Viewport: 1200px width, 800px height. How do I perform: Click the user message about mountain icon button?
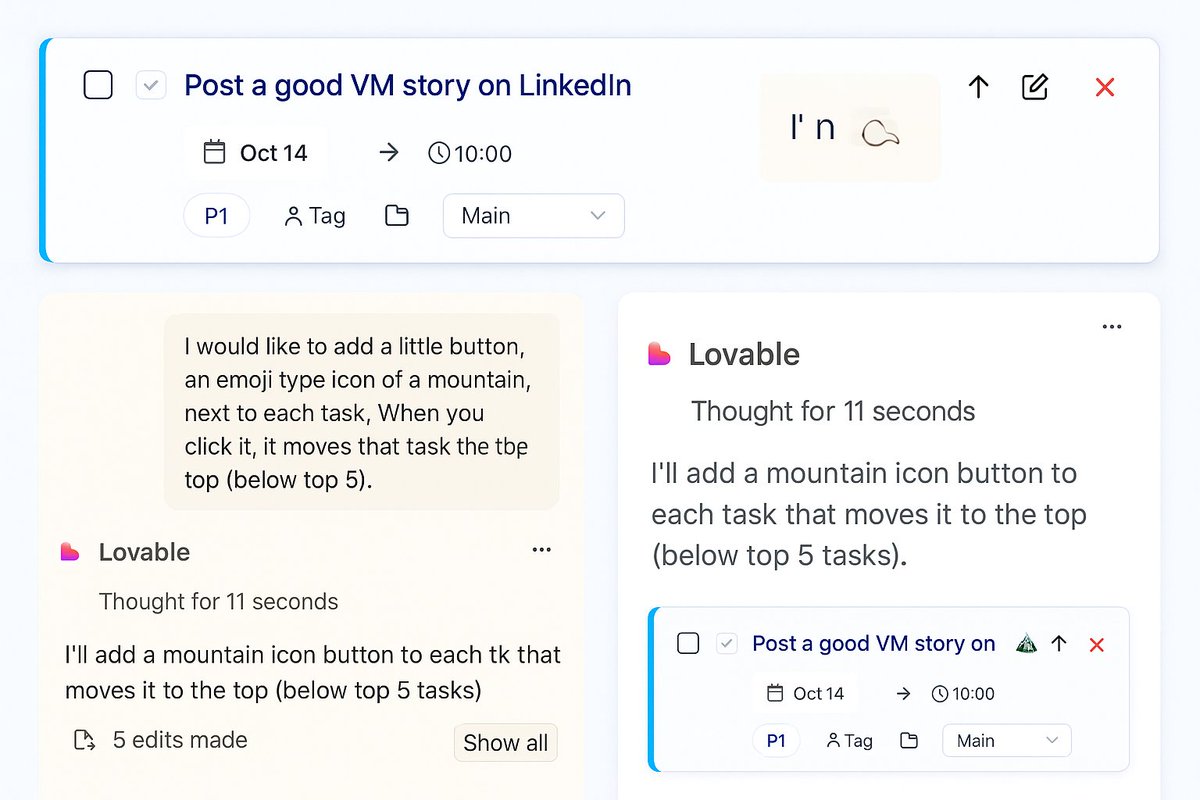(361, 412)
